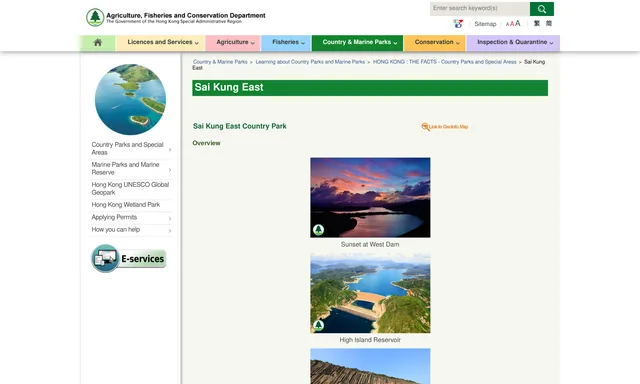
Task: Click the GeoInfo Map magnifier icon
Action: point(425,127)
